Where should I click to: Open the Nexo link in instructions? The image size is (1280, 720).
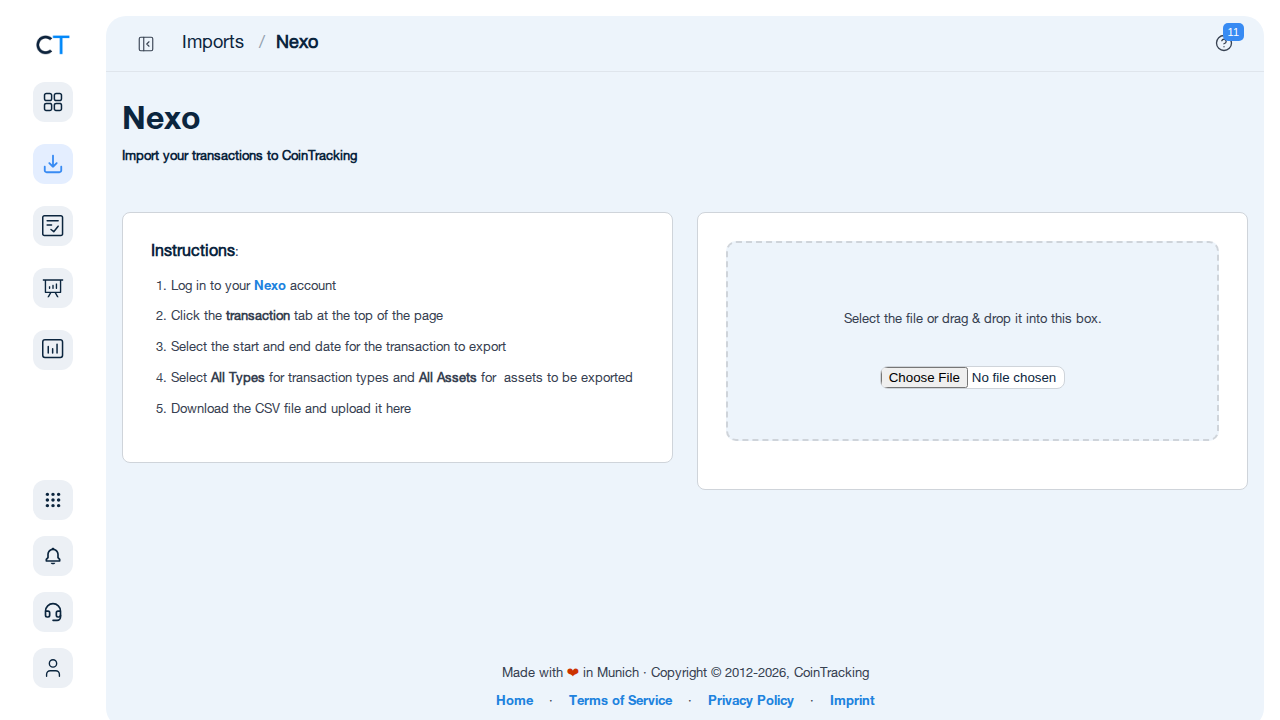[x=270, y=285]
